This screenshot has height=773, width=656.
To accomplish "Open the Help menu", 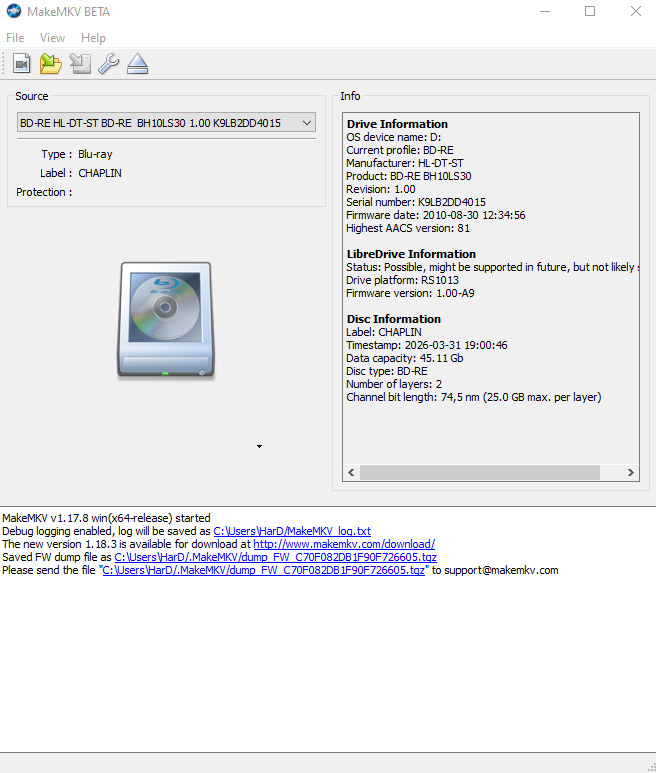I will click(x=93, y=38).
